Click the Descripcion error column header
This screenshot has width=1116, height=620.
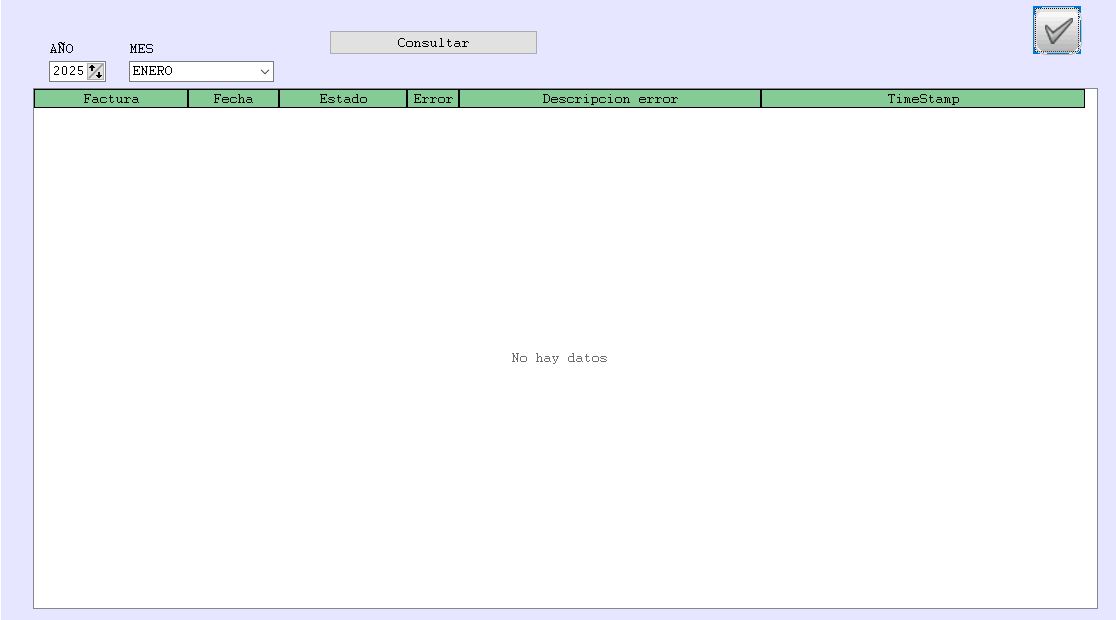point(610,99)
